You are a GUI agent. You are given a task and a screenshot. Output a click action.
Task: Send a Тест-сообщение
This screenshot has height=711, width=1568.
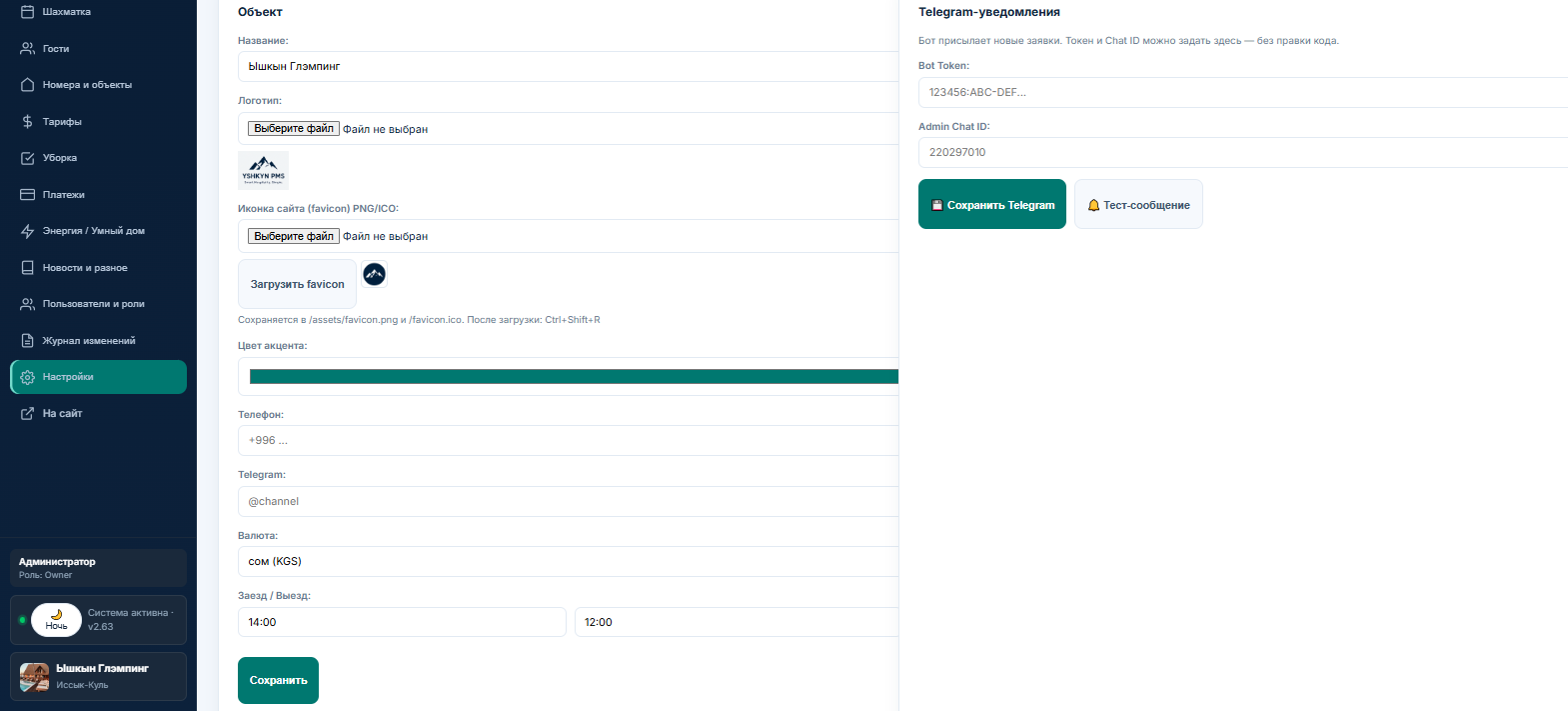coord(1138,204)
